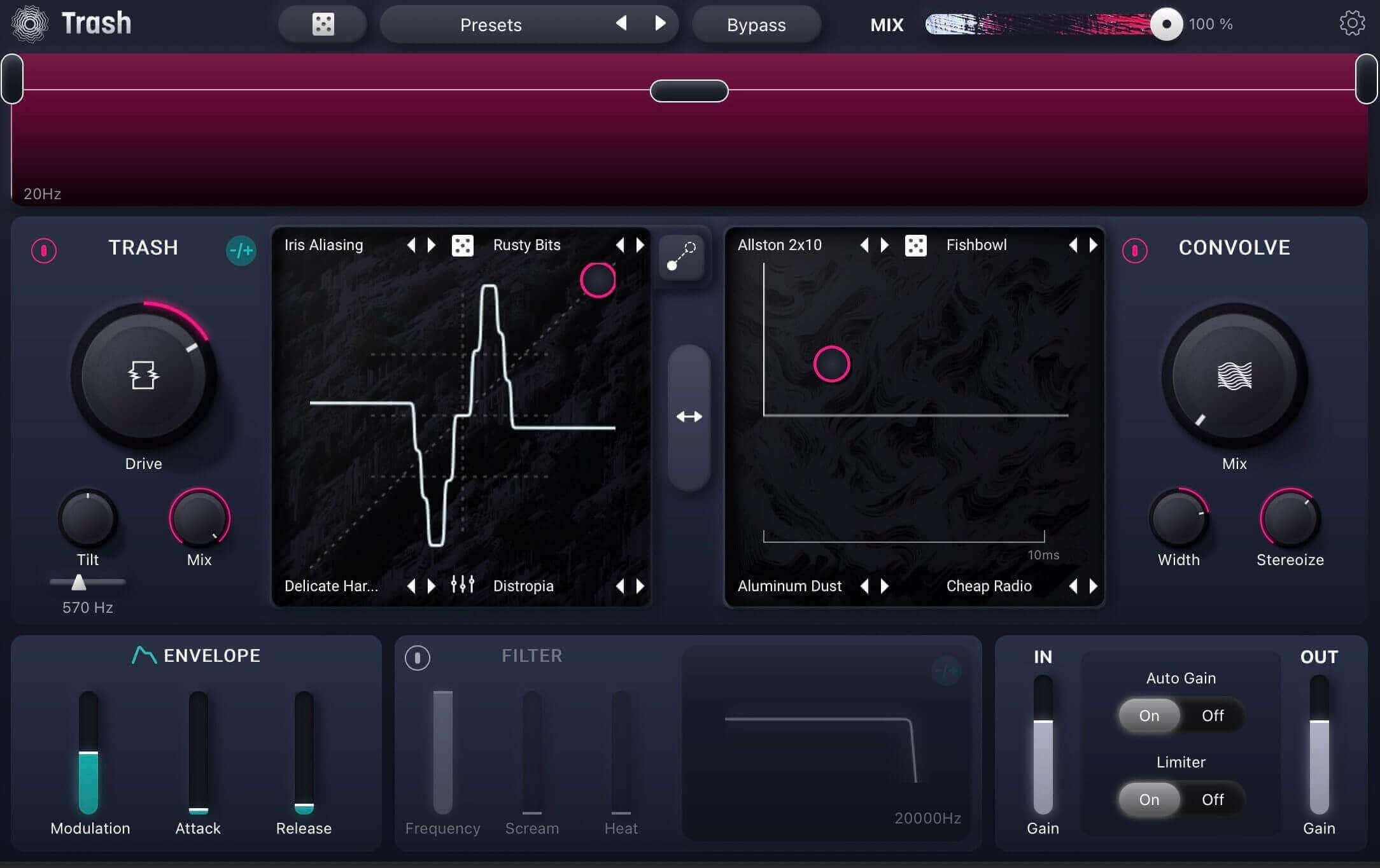Click the Trash XY pad puck
The image size is (1380, 868).
click(598, 280)
